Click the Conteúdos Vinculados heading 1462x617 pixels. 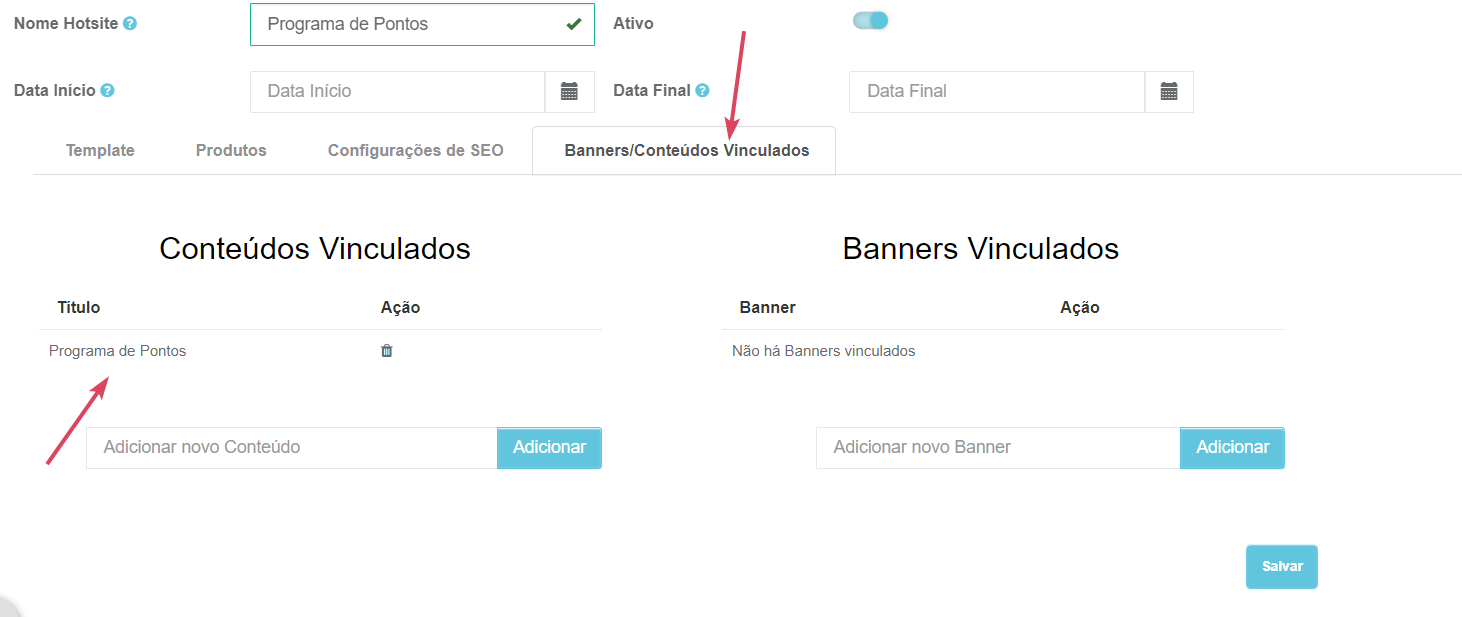tap(315, 248)
